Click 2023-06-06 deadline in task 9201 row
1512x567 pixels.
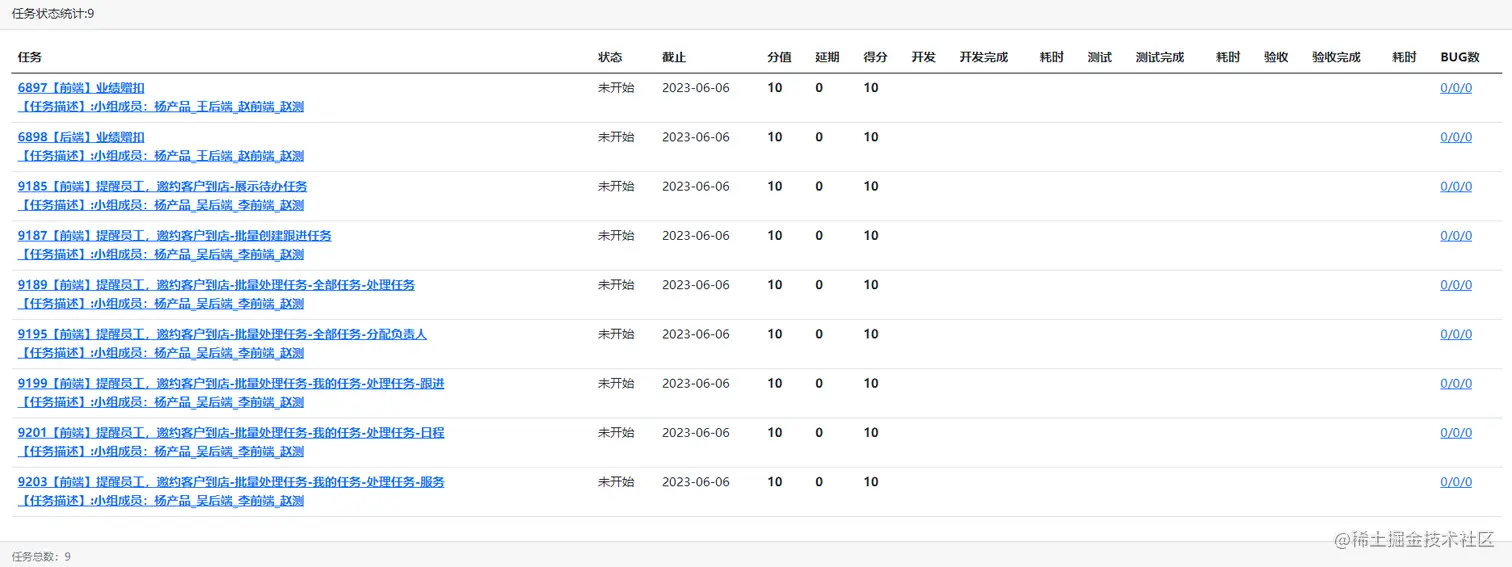696,433
